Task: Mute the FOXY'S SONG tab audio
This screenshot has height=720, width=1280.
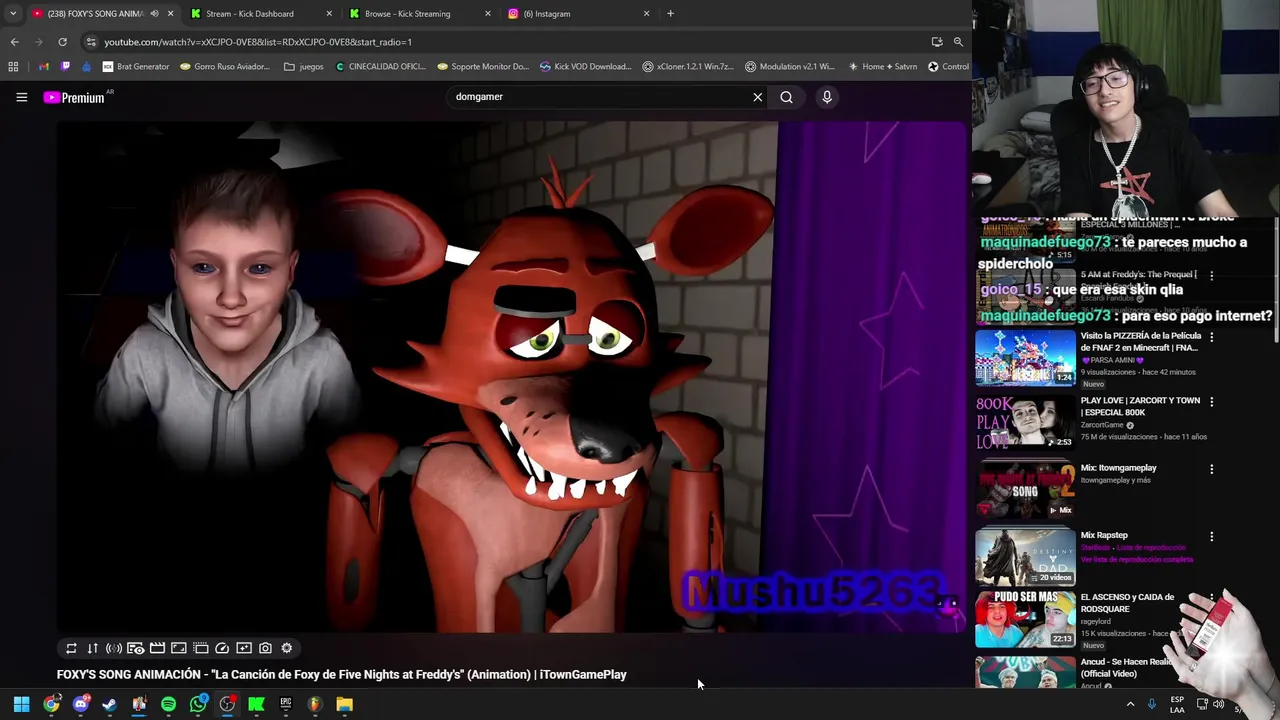Action: pos(154,14)
